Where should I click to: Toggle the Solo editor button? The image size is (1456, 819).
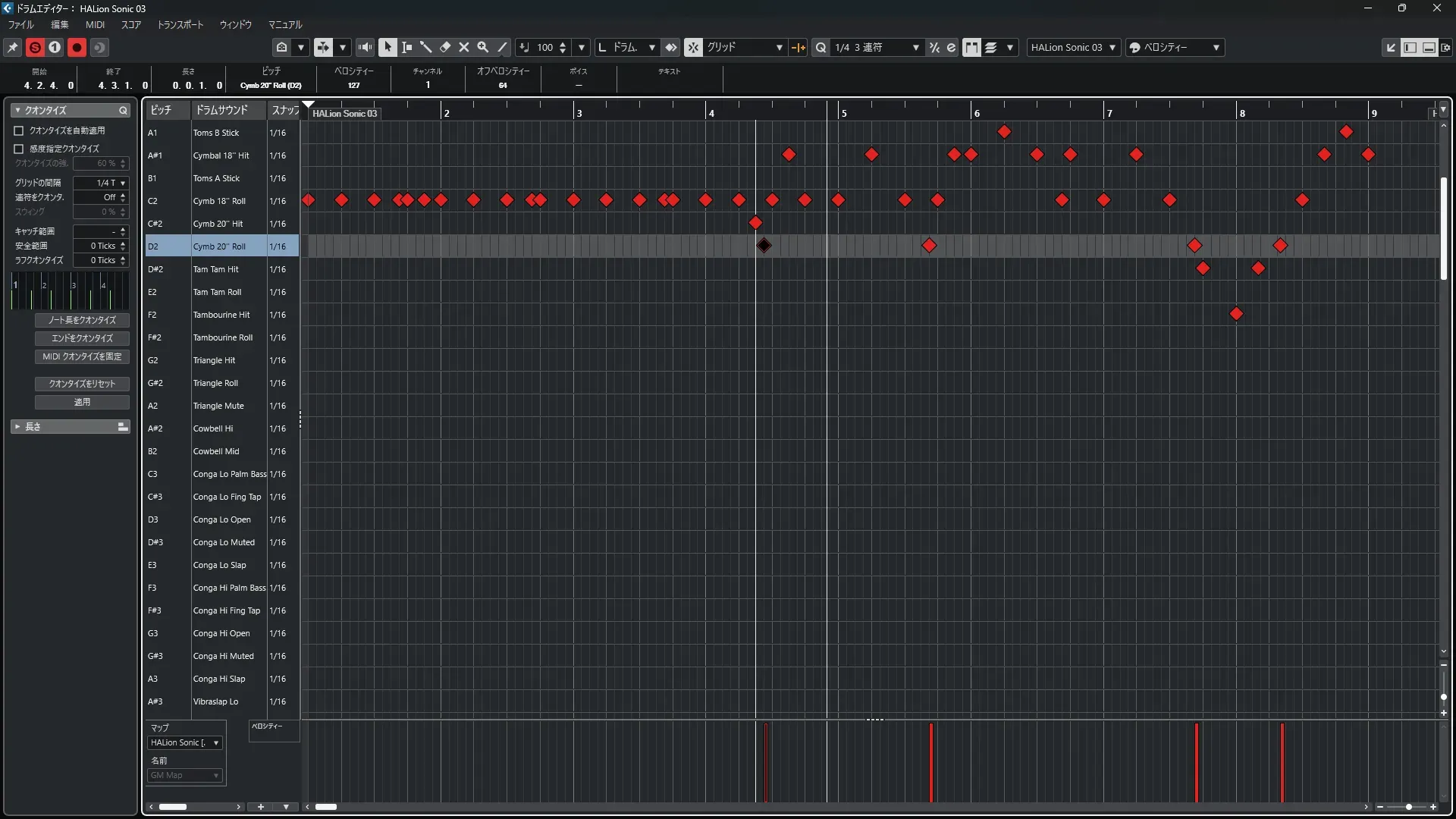[35, 48]
